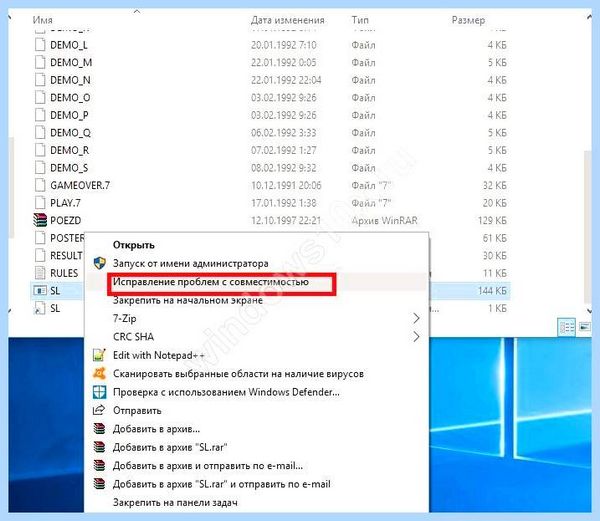Sort by Дата изменения column header
Image resolution: width=600 pixels, height=521 pixels.
click(288, 20)
